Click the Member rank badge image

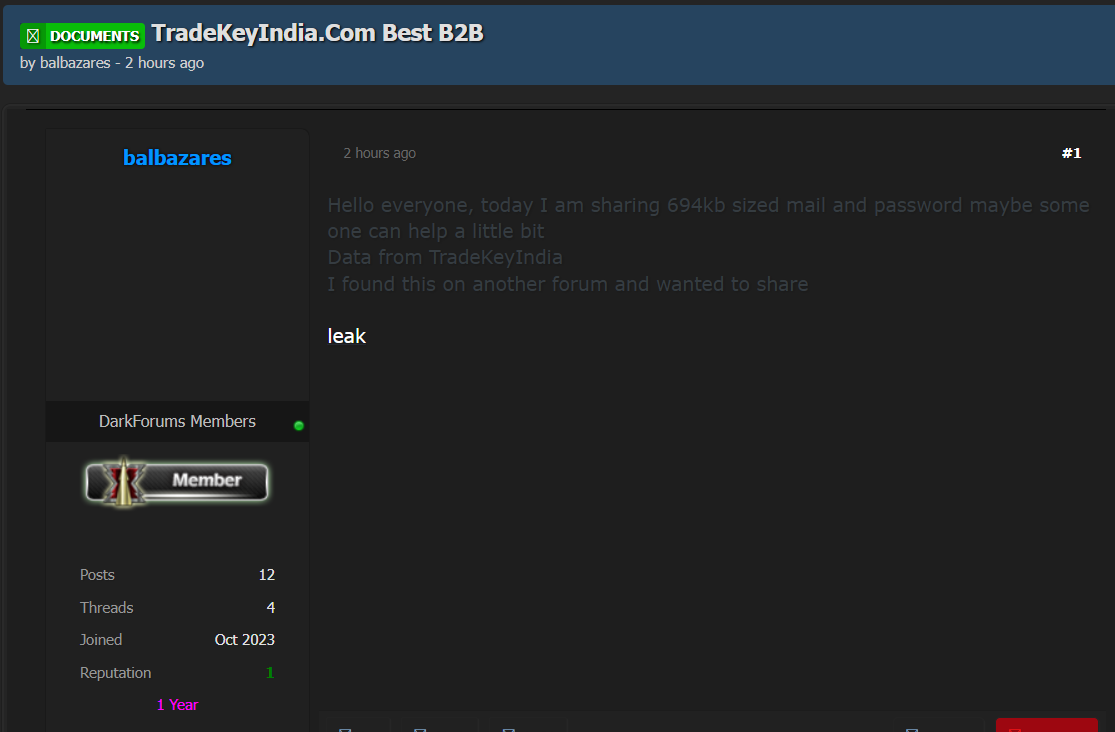(x=177, y=482)
